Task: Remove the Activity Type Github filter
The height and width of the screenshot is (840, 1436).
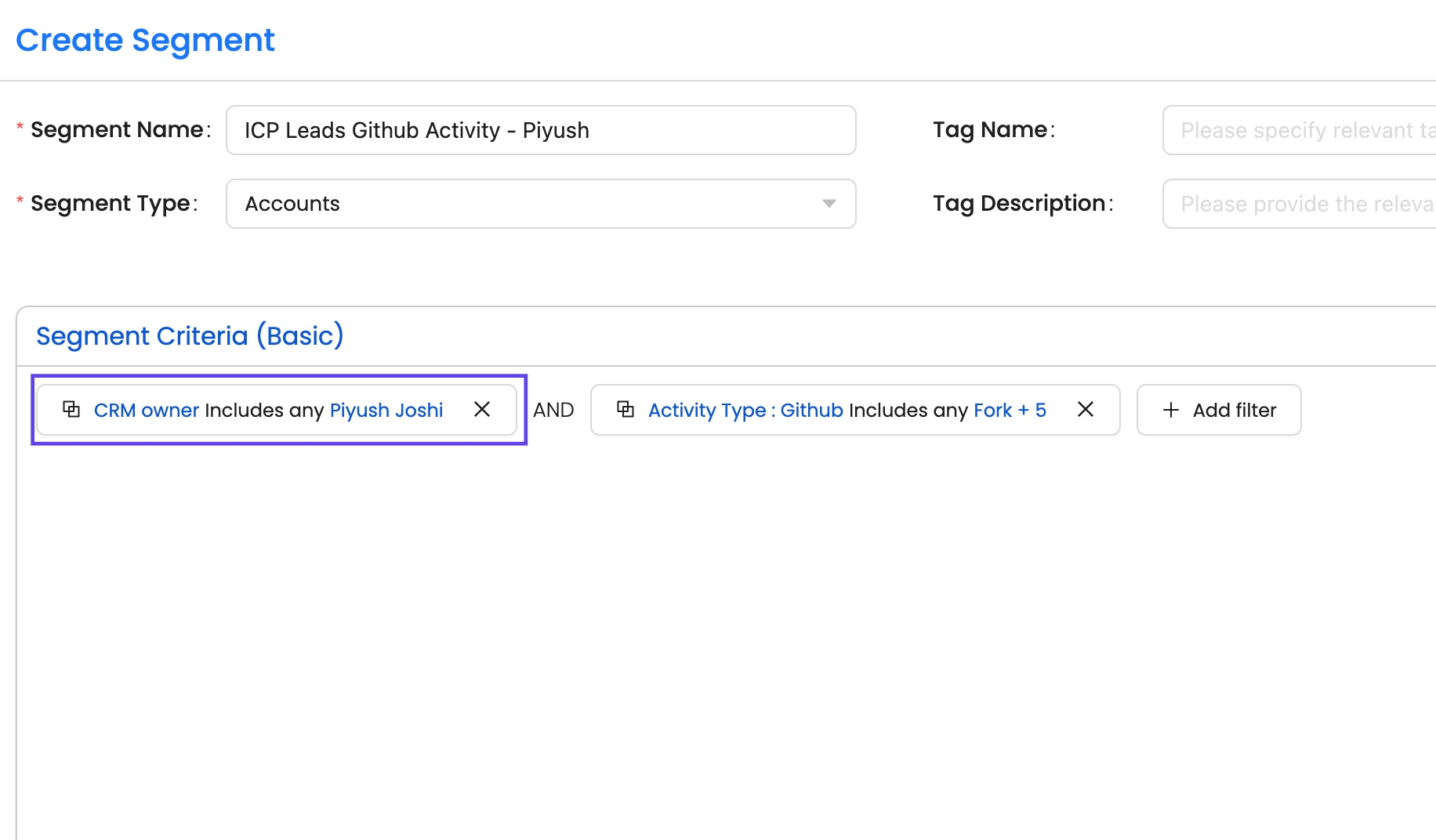Action: (1086, 409)
